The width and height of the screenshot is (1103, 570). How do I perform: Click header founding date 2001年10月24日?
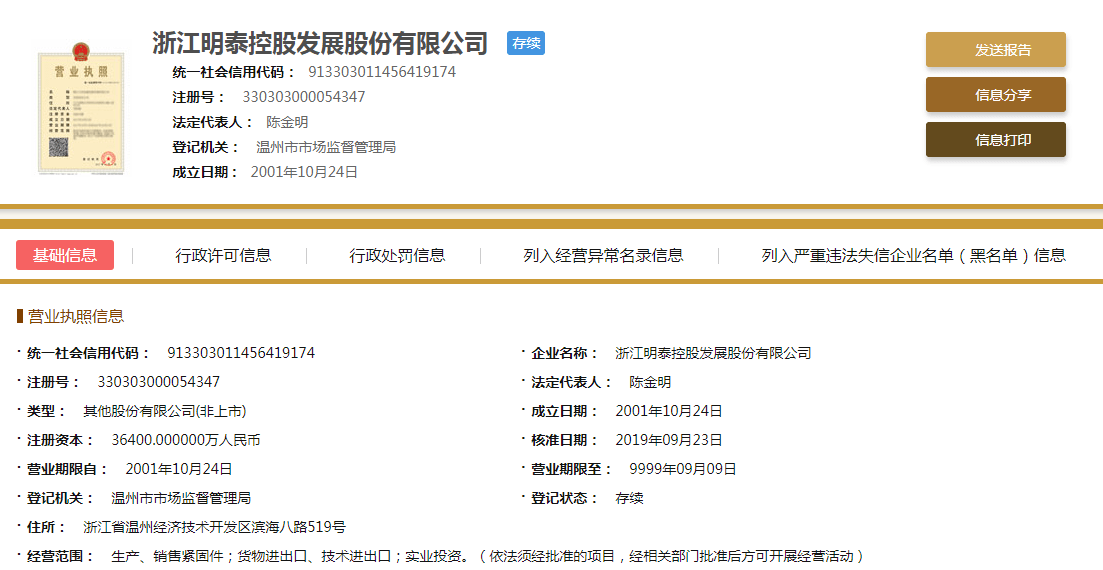pyautogui.click(x=304, y=172)
